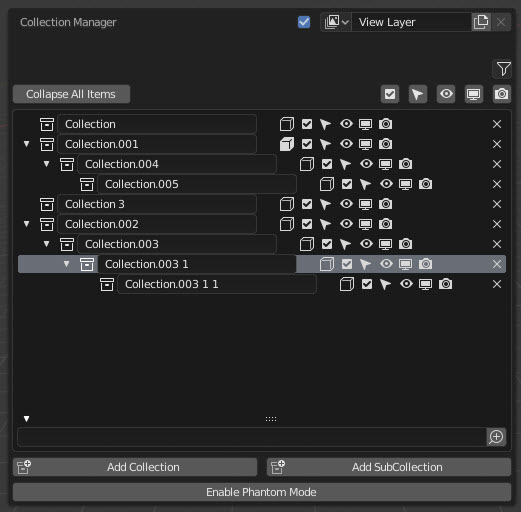Click the selectable arrow icon for Collection.002
521x512 pixels.
(325, 224)
